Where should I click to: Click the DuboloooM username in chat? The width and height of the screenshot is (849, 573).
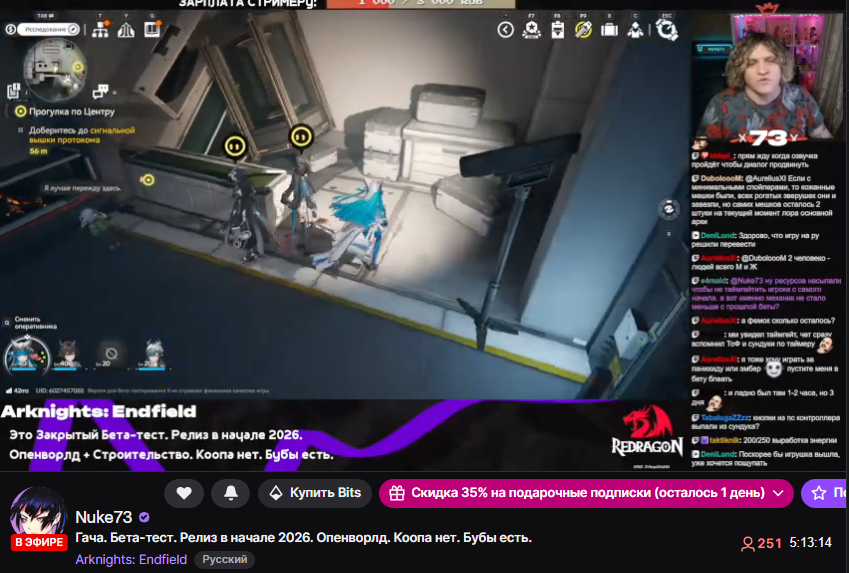[721, 178]
